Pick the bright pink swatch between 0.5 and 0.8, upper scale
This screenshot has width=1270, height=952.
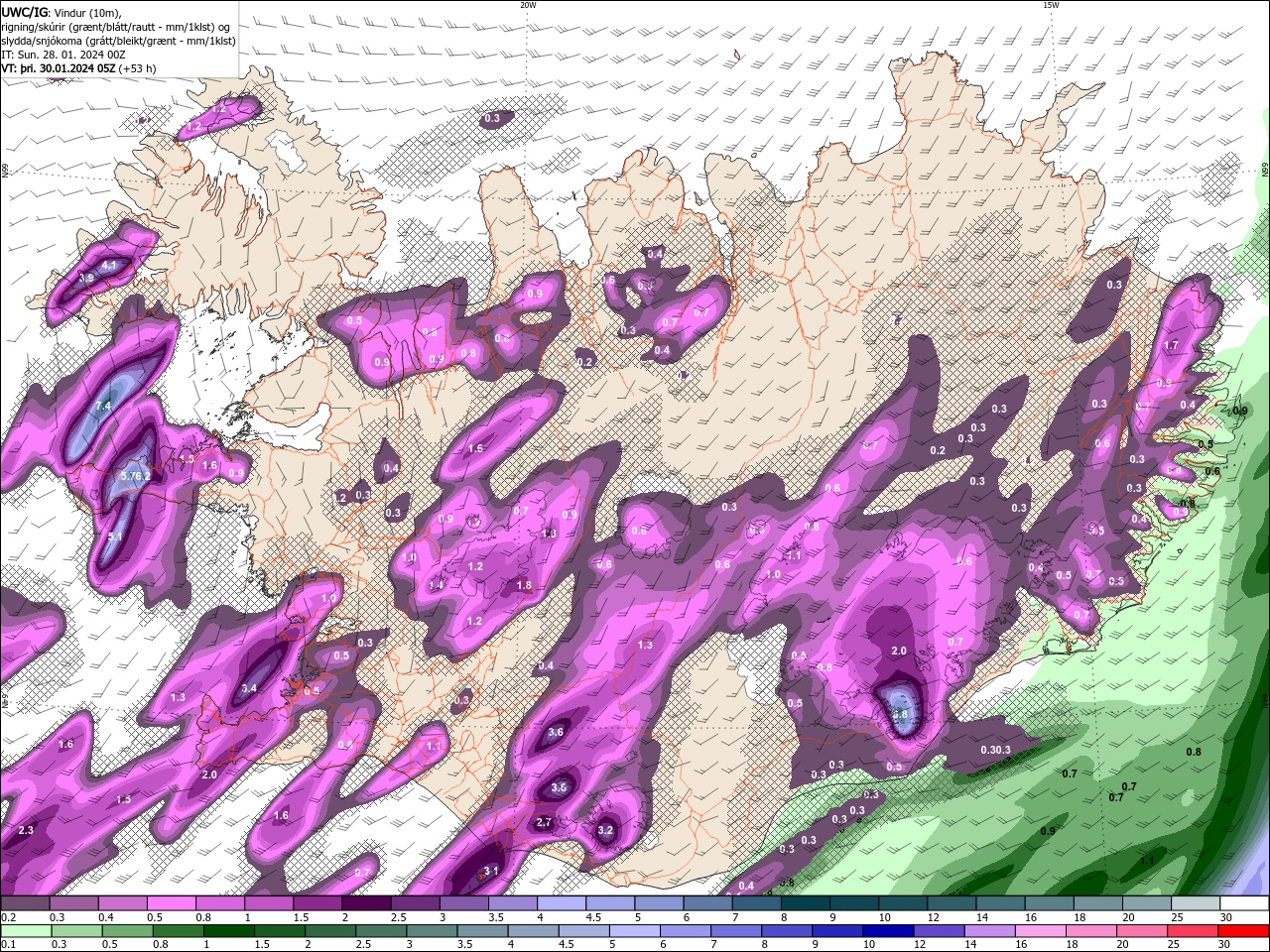(171, 903)
